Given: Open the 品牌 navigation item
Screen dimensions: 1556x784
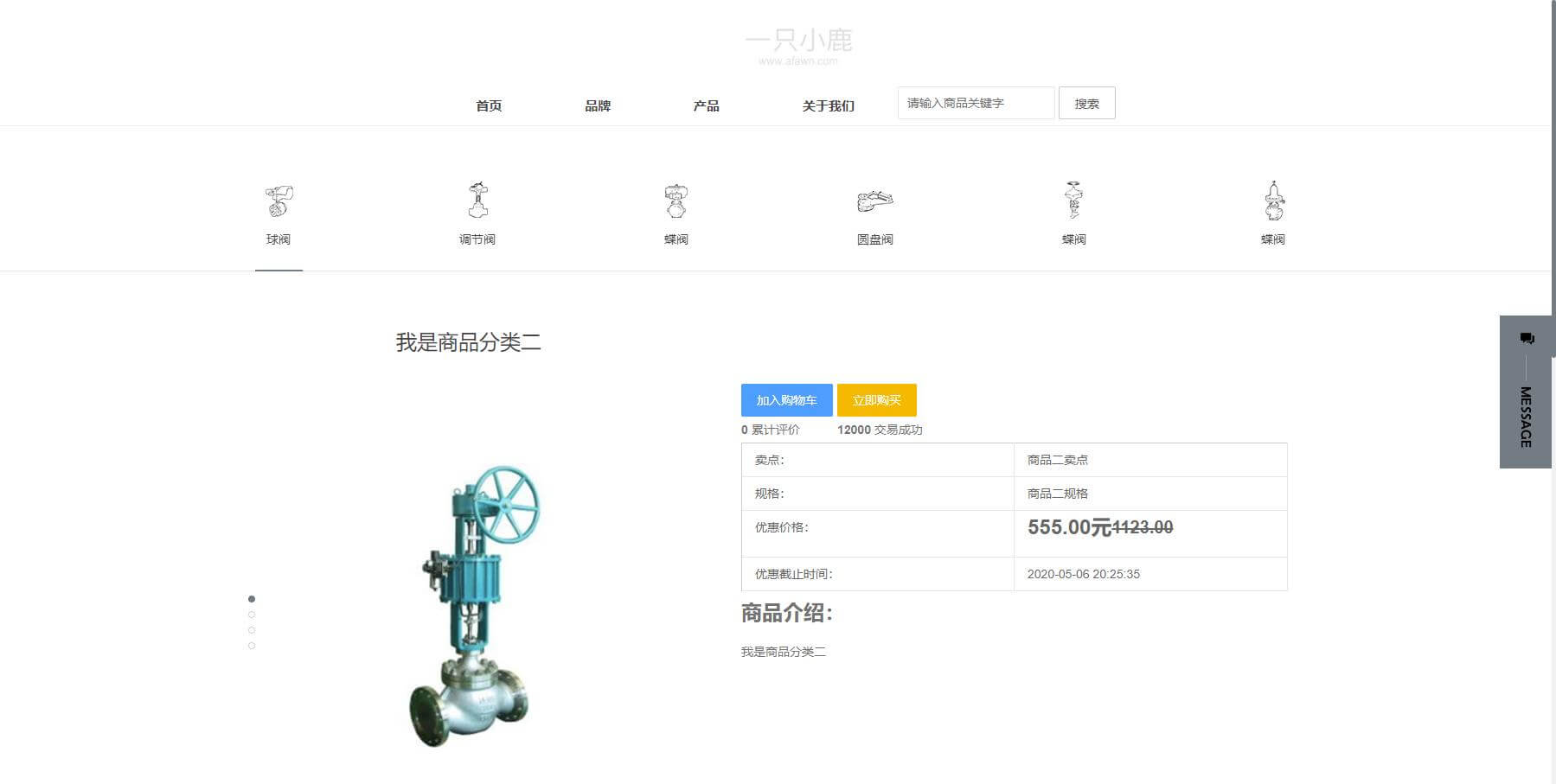Looking at the screenshot, I should click(x=598, y=105).
